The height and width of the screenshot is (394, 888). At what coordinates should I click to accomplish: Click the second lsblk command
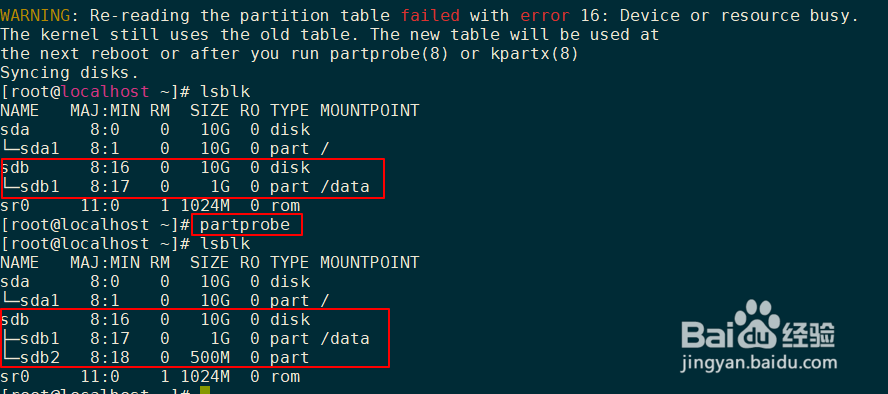click(225, 243)
